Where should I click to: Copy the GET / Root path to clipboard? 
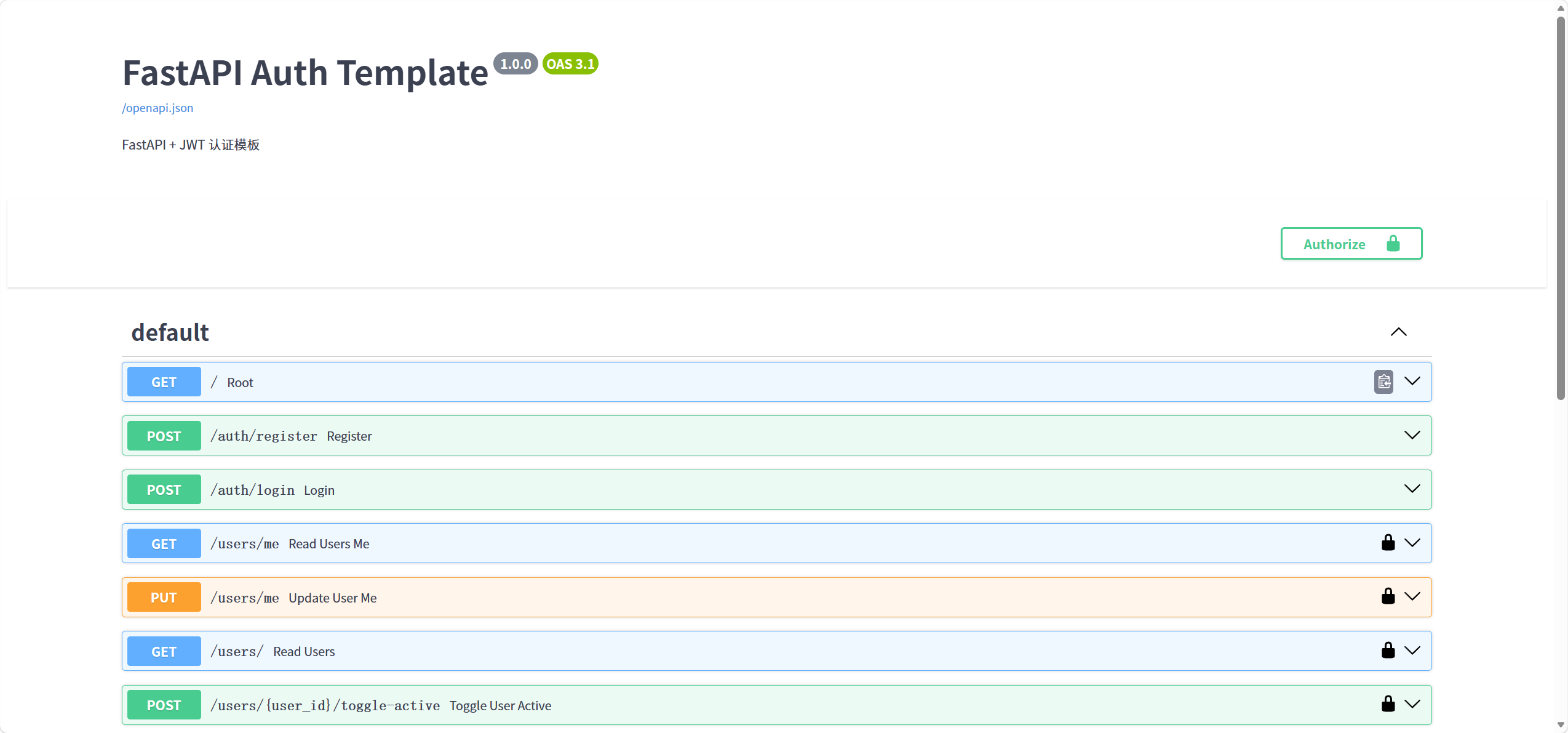coord(1383,382)
